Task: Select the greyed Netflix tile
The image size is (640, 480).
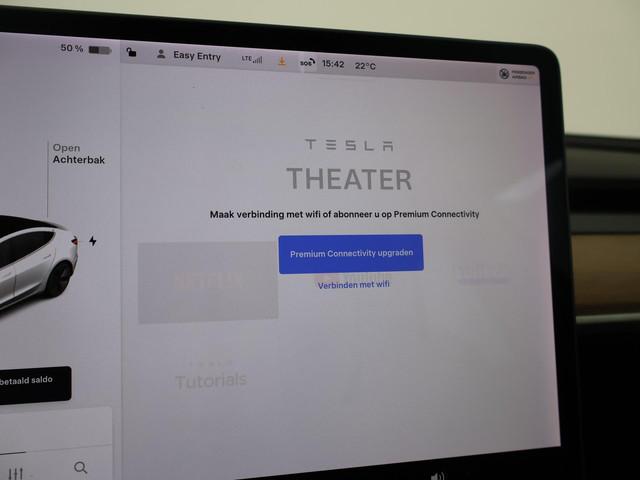Action: coord(208,282)
